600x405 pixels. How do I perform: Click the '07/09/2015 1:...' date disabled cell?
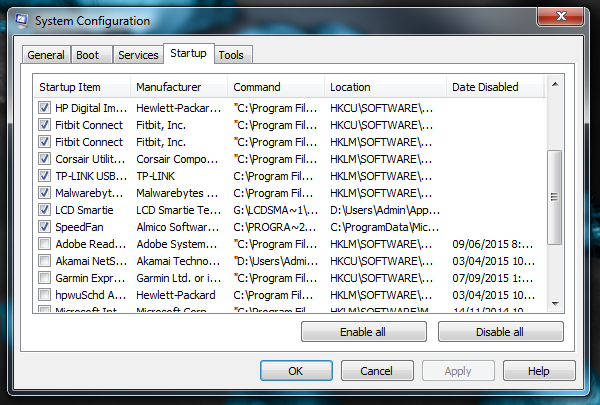tap(492, 278)
